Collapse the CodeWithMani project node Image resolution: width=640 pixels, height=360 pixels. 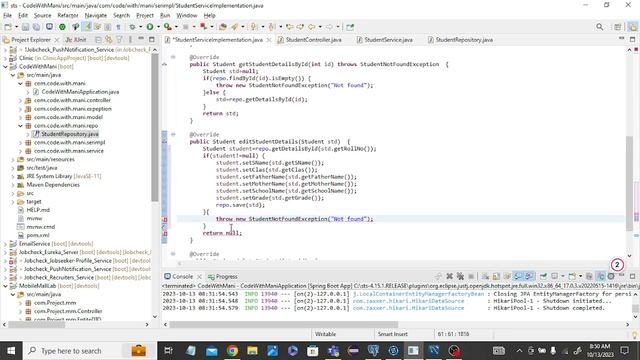[5, 67]
